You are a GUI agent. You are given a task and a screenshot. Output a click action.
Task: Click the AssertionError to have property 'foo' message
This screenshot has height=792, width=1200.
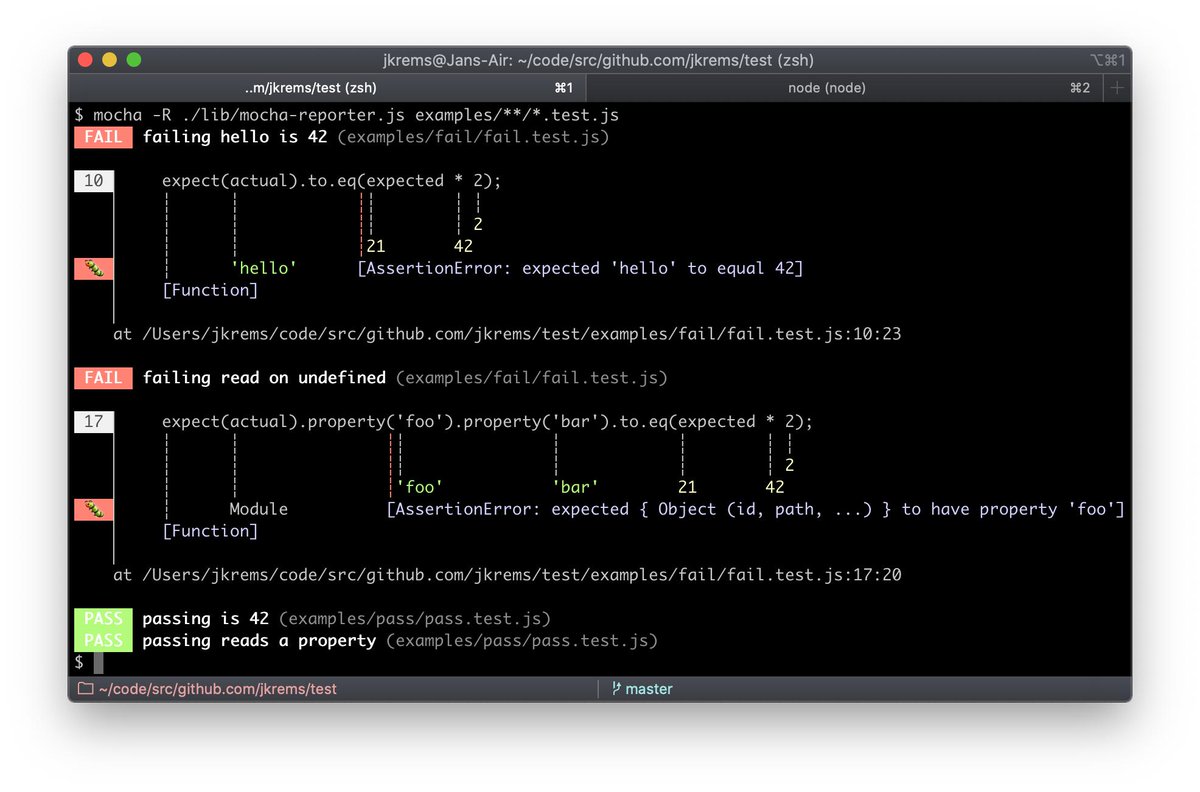756,510
